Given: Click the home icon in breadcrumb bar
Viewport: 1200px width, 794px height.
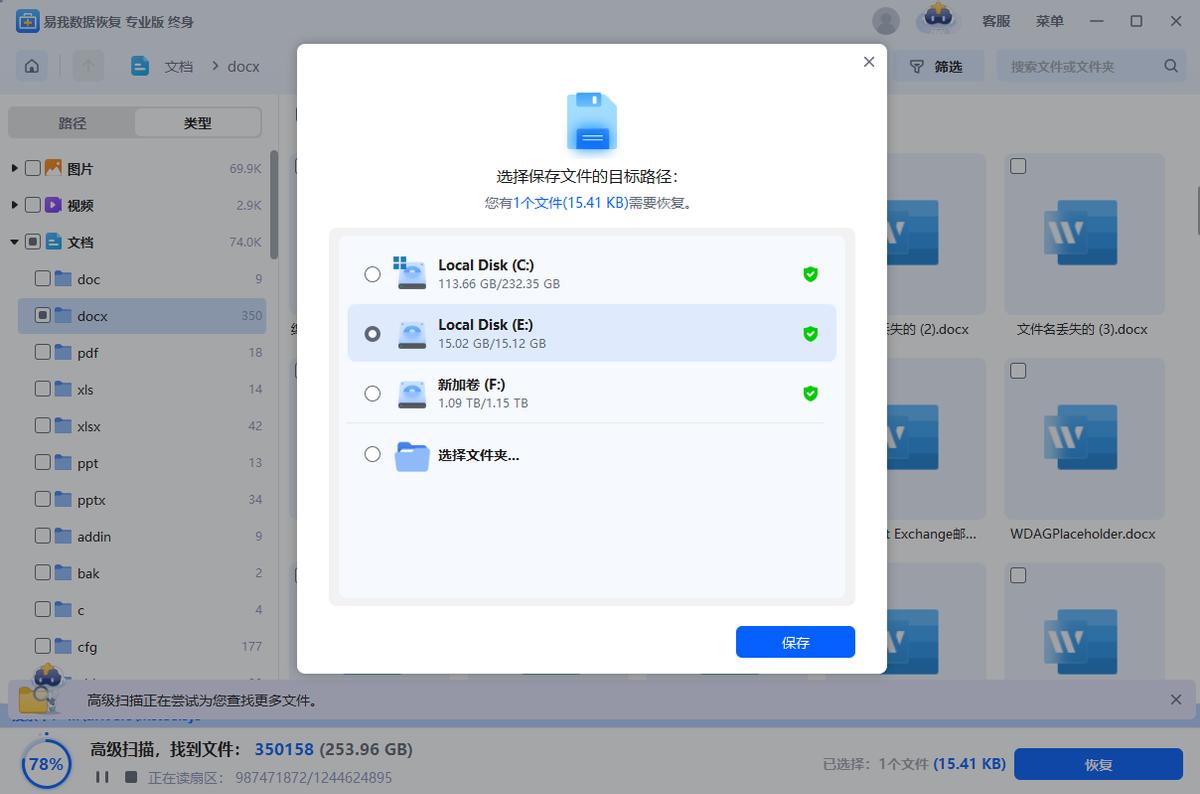Looking at the screenshot, I should (31, 65).
